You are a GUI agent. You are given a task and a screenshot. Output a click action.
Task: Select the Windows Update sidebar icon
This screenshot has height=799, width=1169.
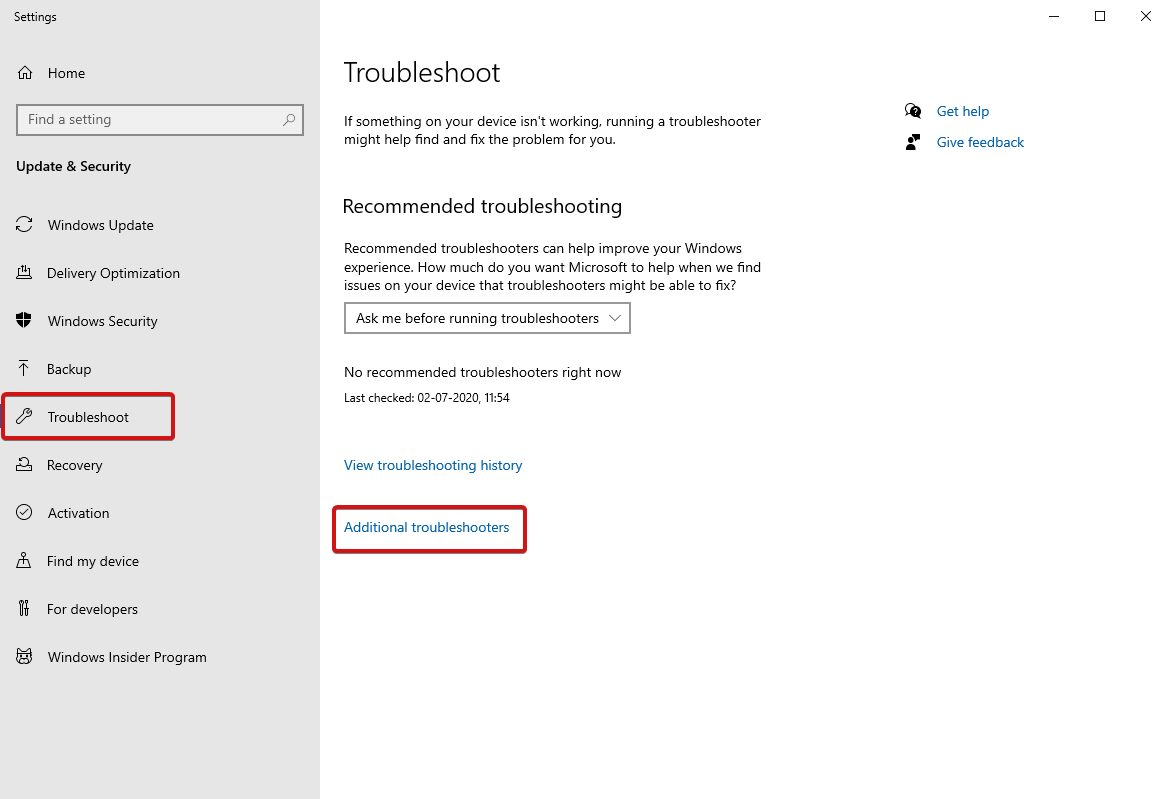click(x=24, y=225)
